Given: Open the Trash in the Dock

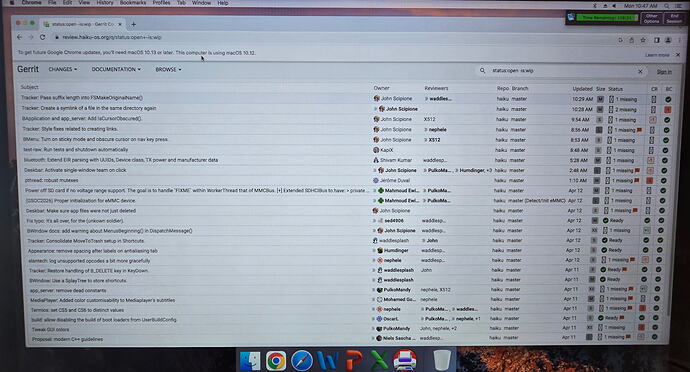Looking at the screenshot, I should [441, 361].
